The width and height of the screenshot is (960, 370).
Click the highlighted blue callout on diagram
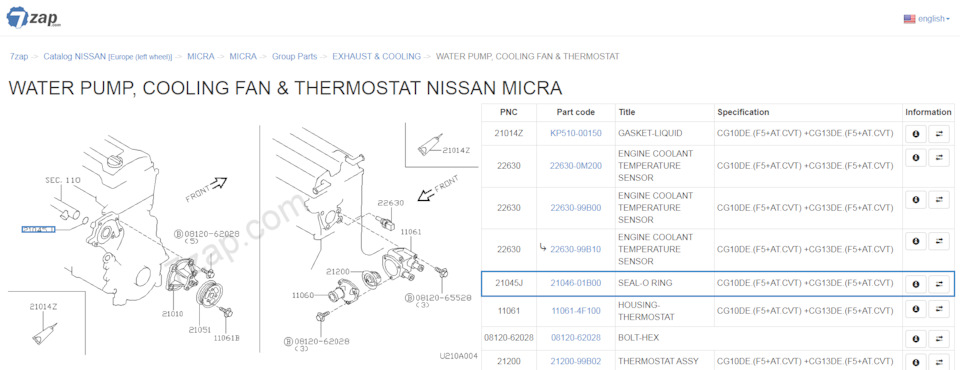pos(38,229)
